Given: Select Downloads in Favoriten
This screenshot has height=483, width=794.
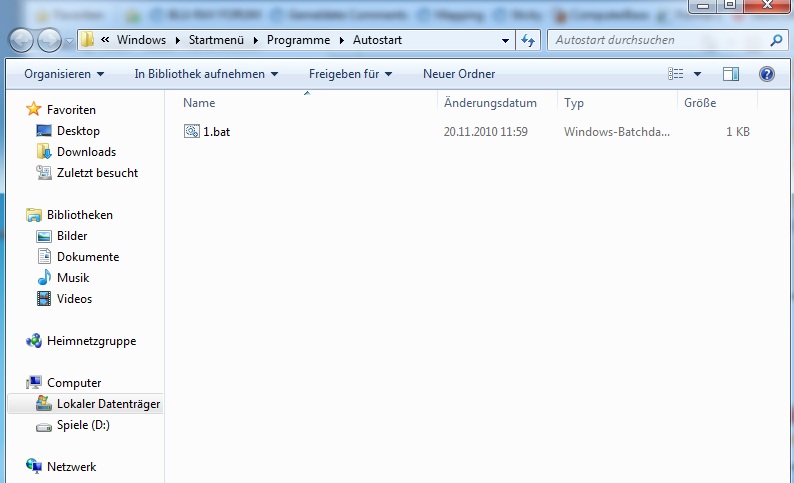Looking at the screenshot, I should (86, 152).
